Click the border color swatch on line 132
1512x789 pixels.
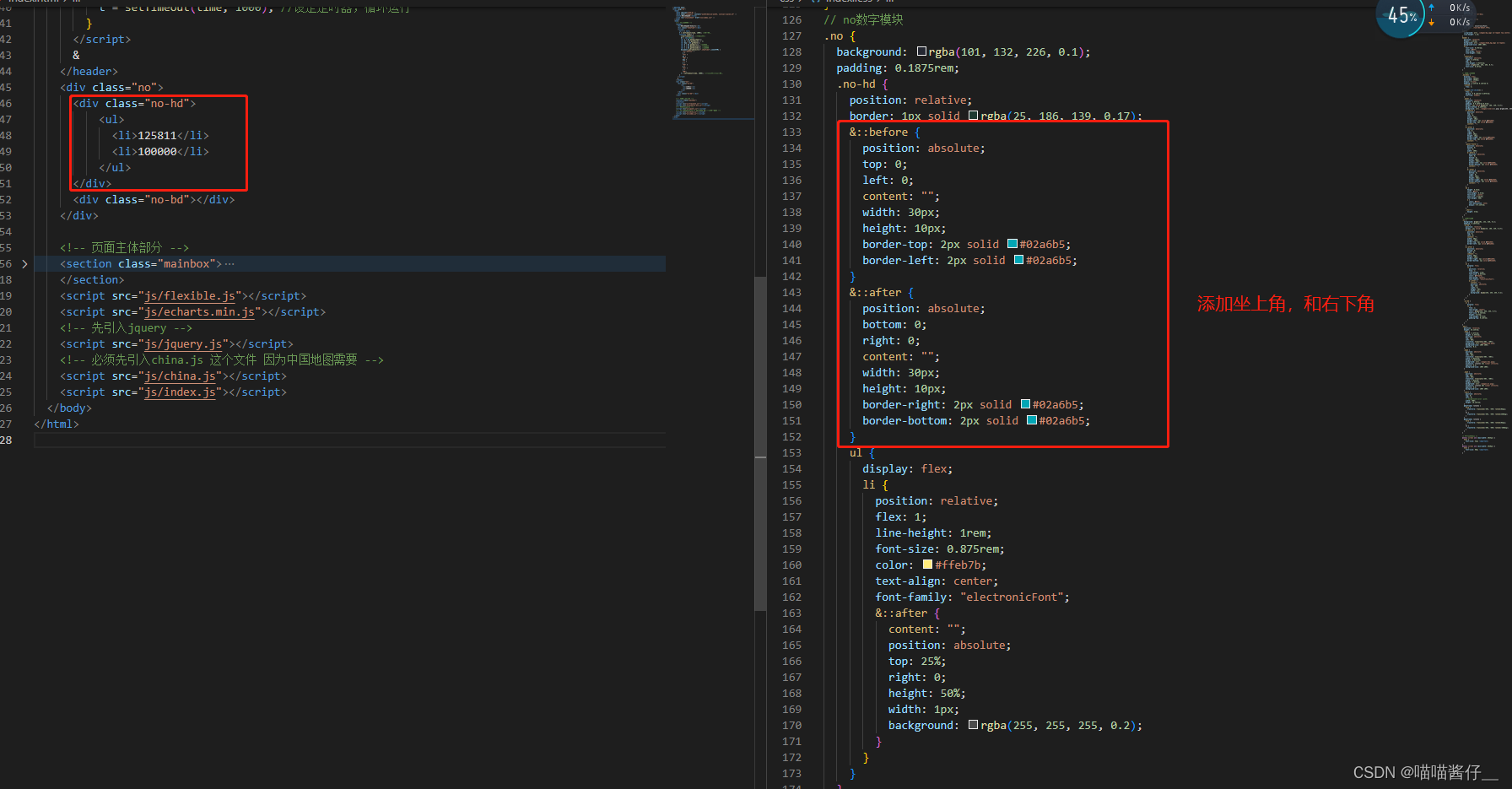(973, 116)
